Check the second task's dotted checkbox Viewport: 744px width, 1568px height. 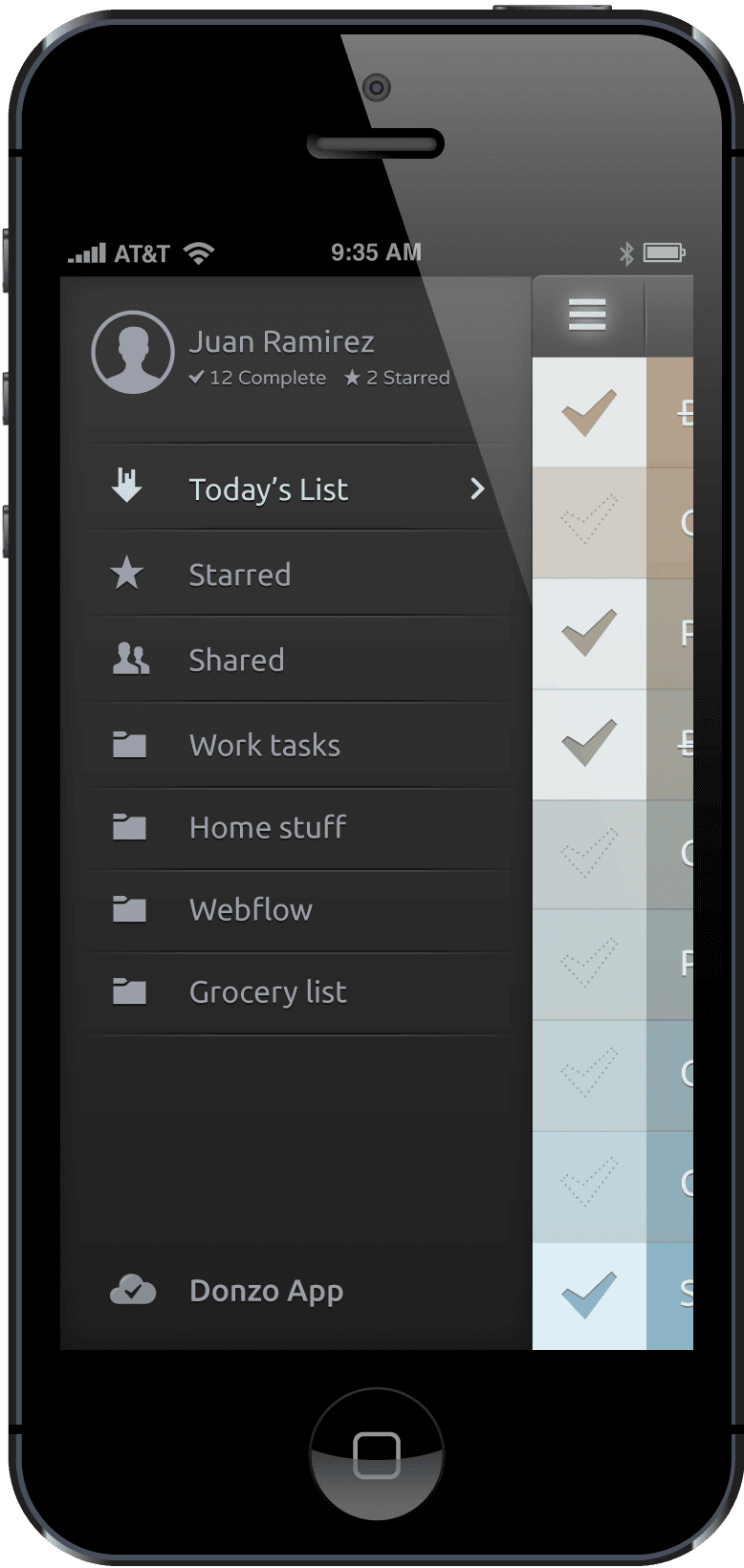tap(588, 522)
